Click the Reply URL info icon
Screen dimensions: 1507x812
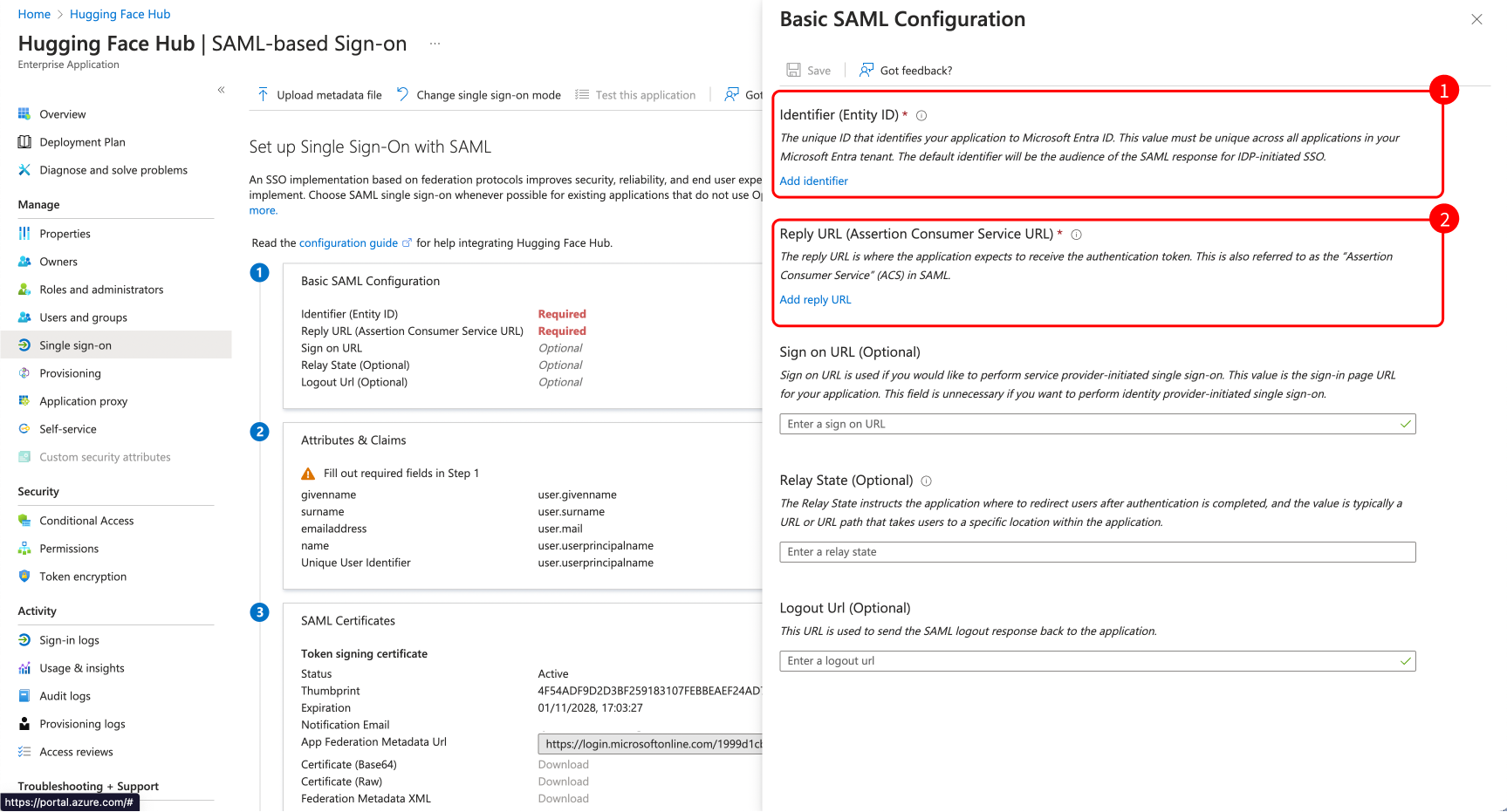1076,235
